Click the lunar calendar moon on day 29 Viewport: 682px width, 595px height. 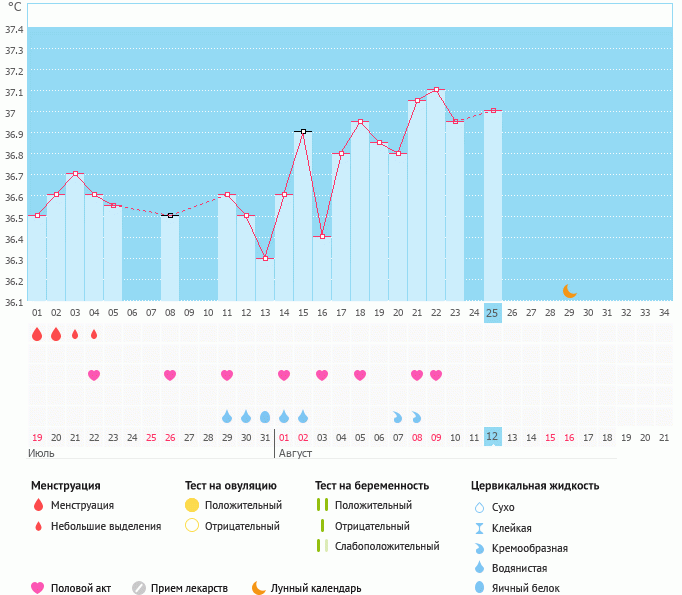pos(569,291)
